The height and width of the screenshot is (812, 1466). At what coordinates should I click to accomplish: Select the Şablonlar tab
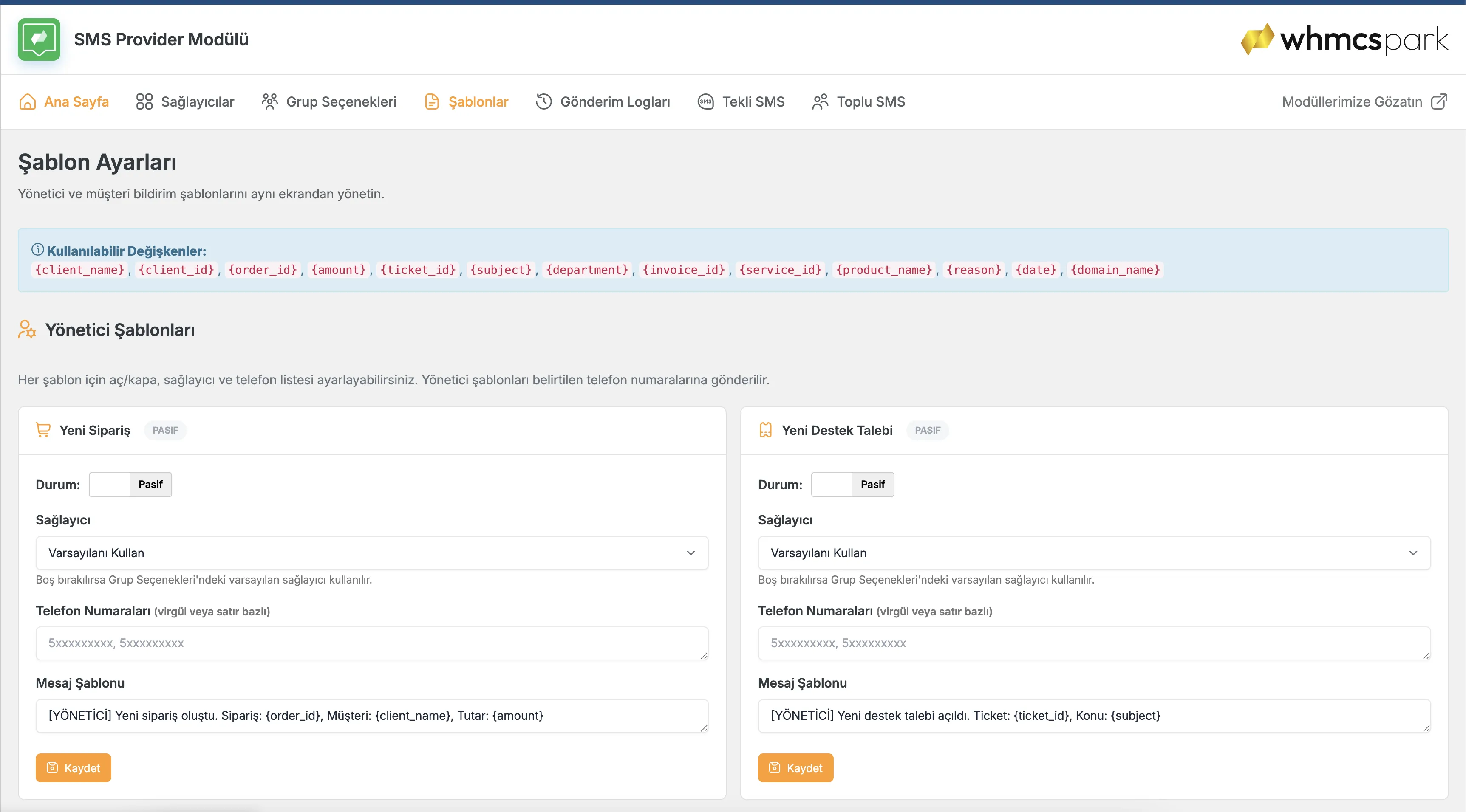[466, 102]
